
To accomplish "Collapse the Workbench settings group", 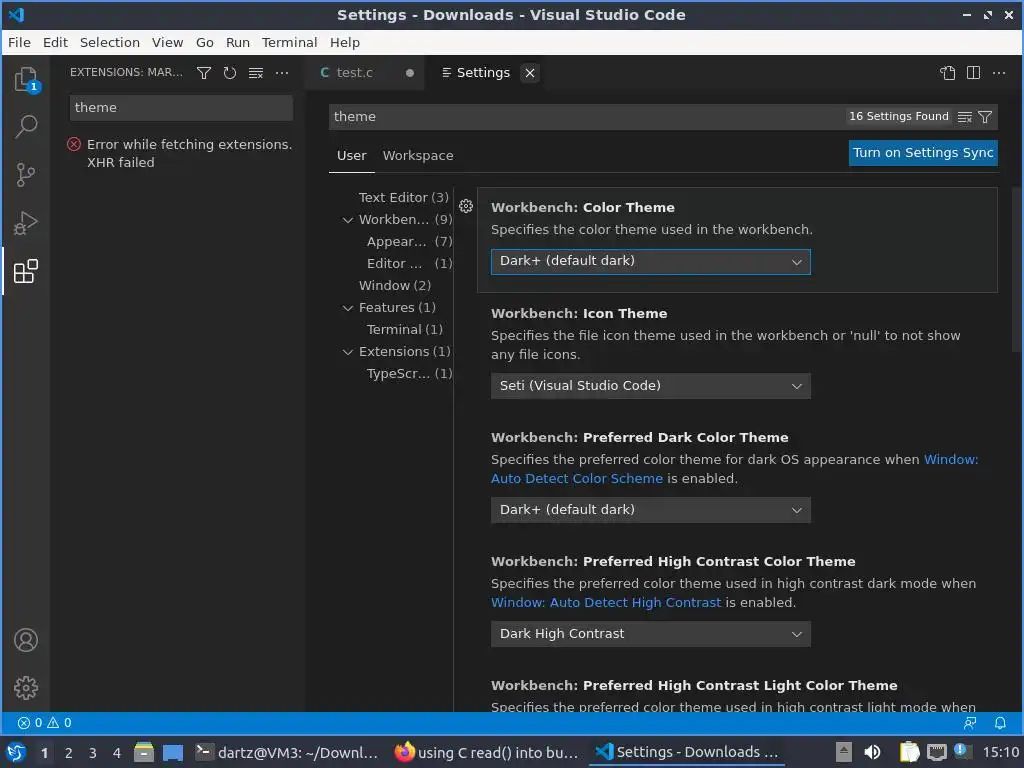I will [x=348, y=220].
